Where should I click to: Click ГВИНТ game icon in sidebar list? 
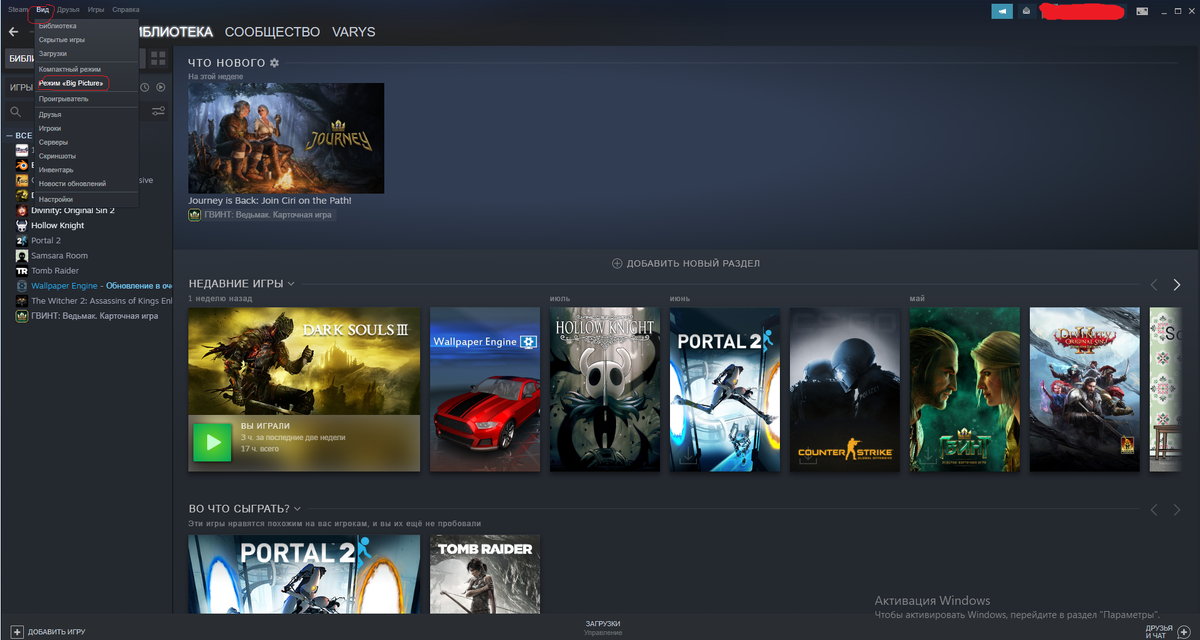pos(22,315)
